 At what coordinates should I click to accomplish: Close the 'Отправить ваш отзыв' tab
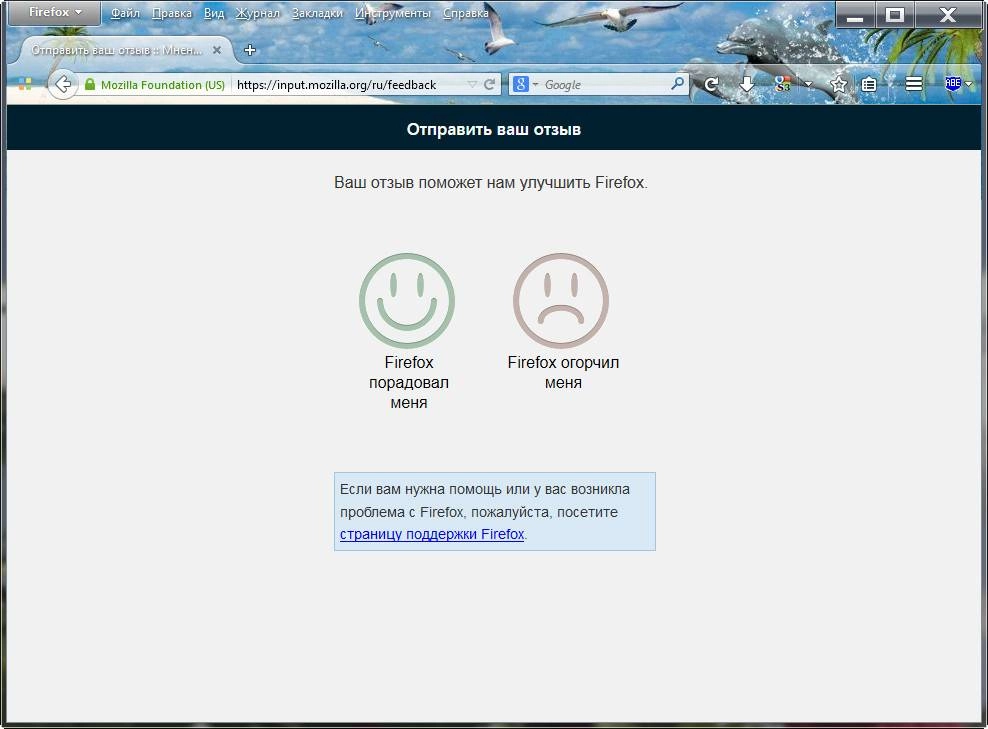(217, 50)
